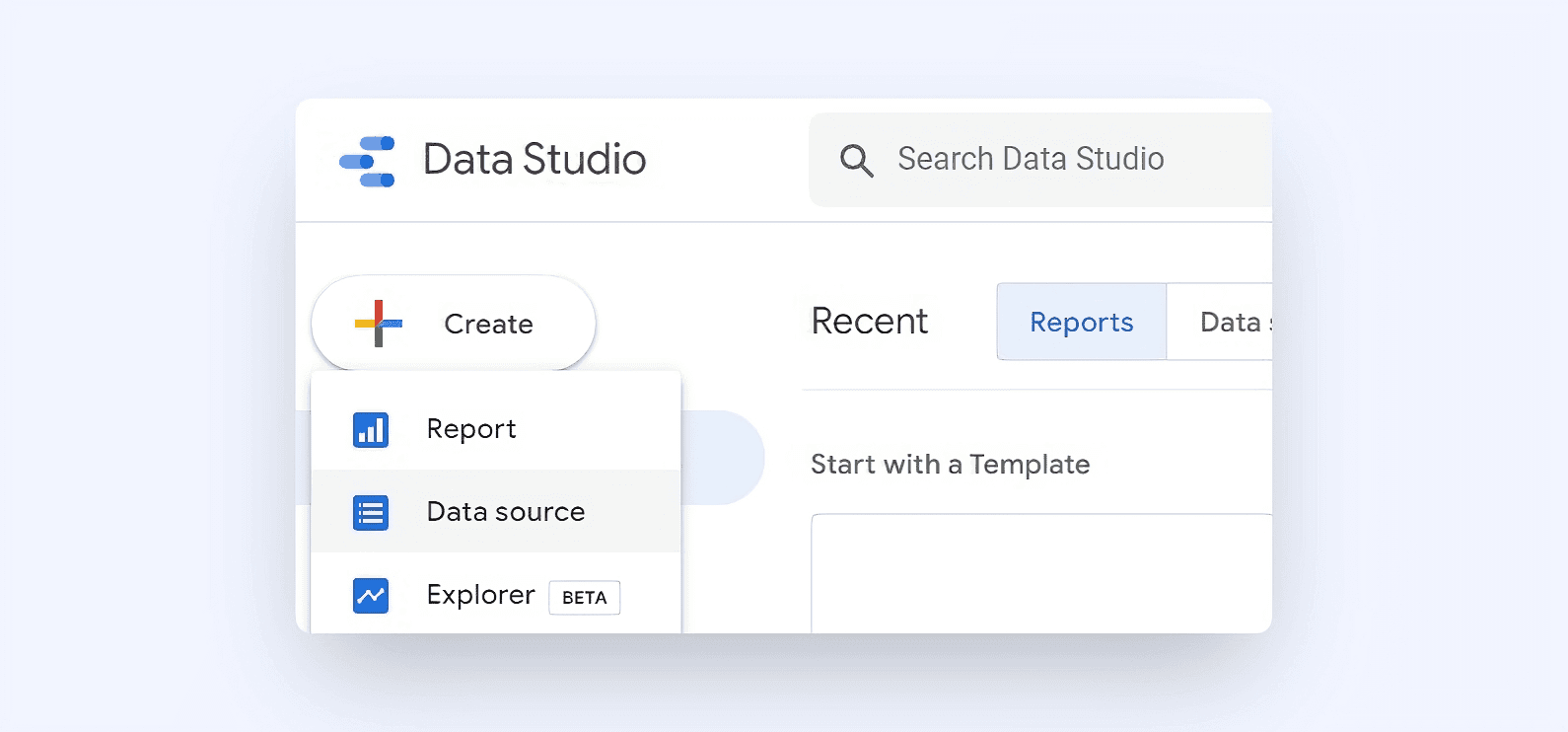Click the Data Studio title text

[535, 160]
